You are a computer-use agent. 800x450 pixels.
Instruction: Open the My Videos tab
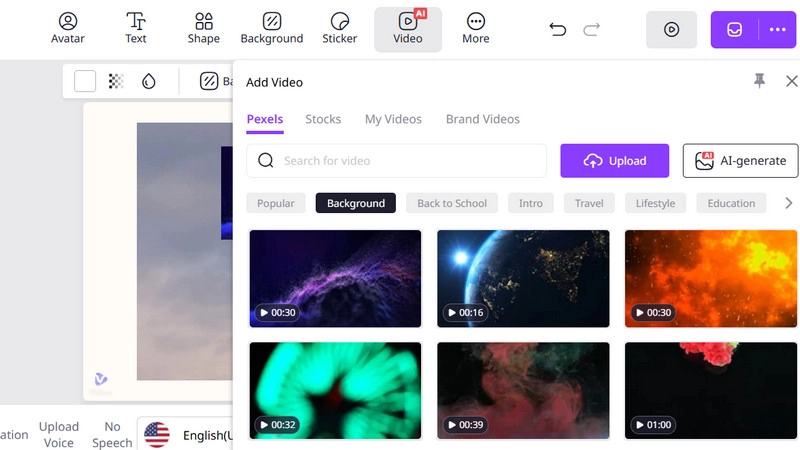pos(393,119)
